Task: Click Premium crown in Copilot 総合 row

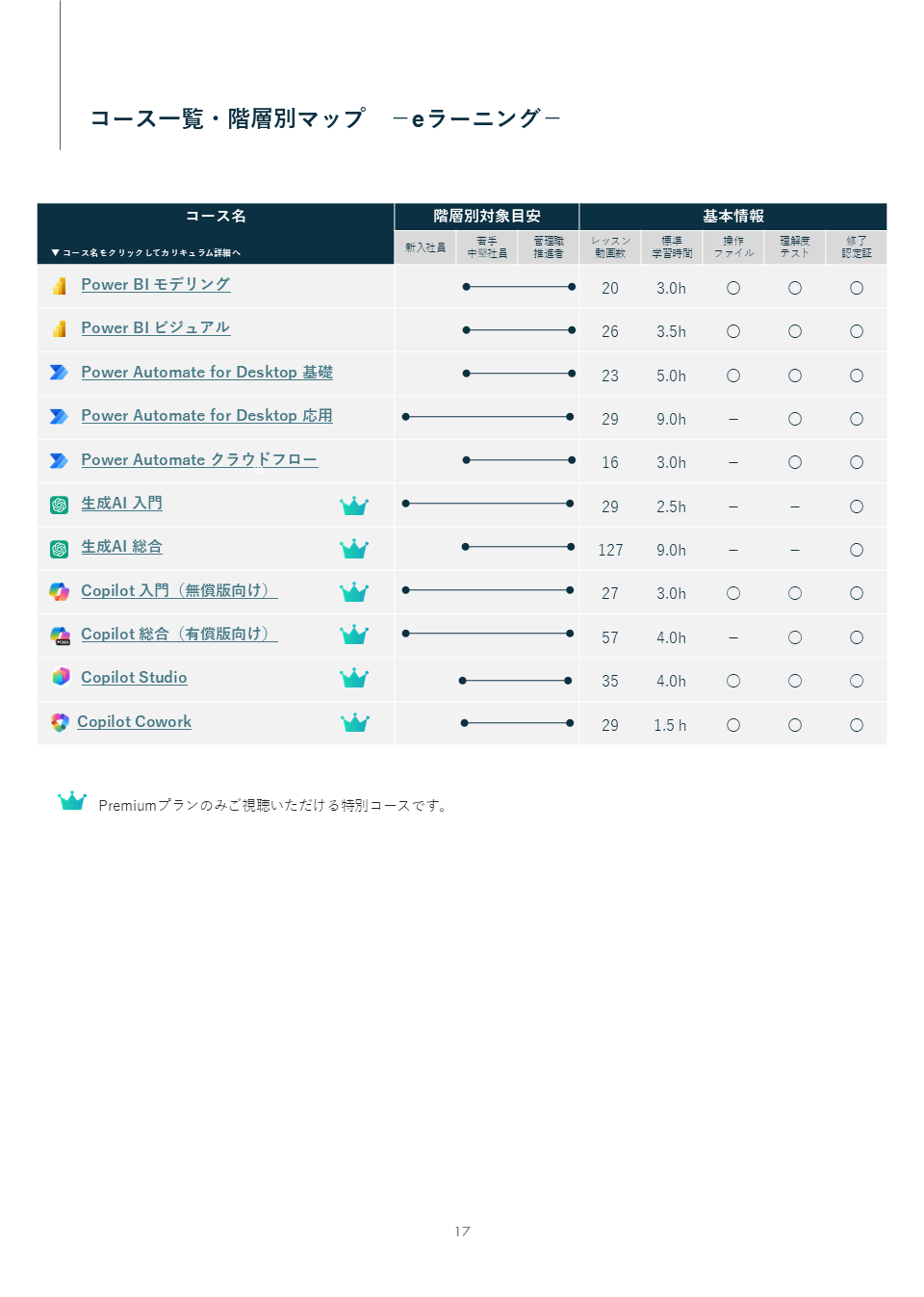Action: 354,635
